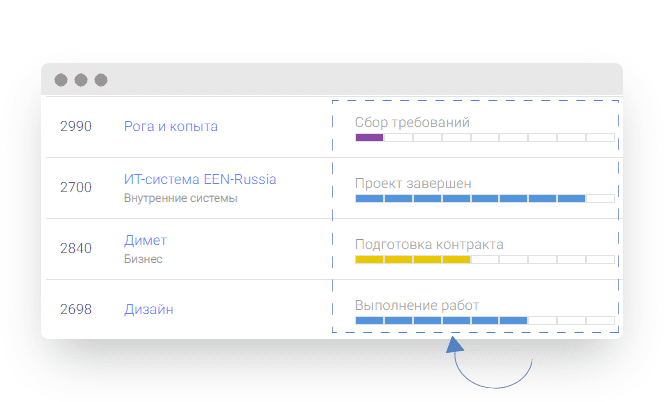The width and height of the screenshot is (664, 402).
Task: Open the Димет project link
Action: pyautogui.click(x=145, y=240)
